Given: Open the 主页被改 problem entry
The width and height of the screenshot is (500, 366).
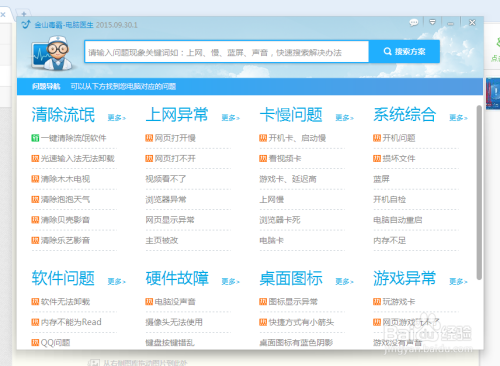Looking at the screenshot, I should click(162, 240).
